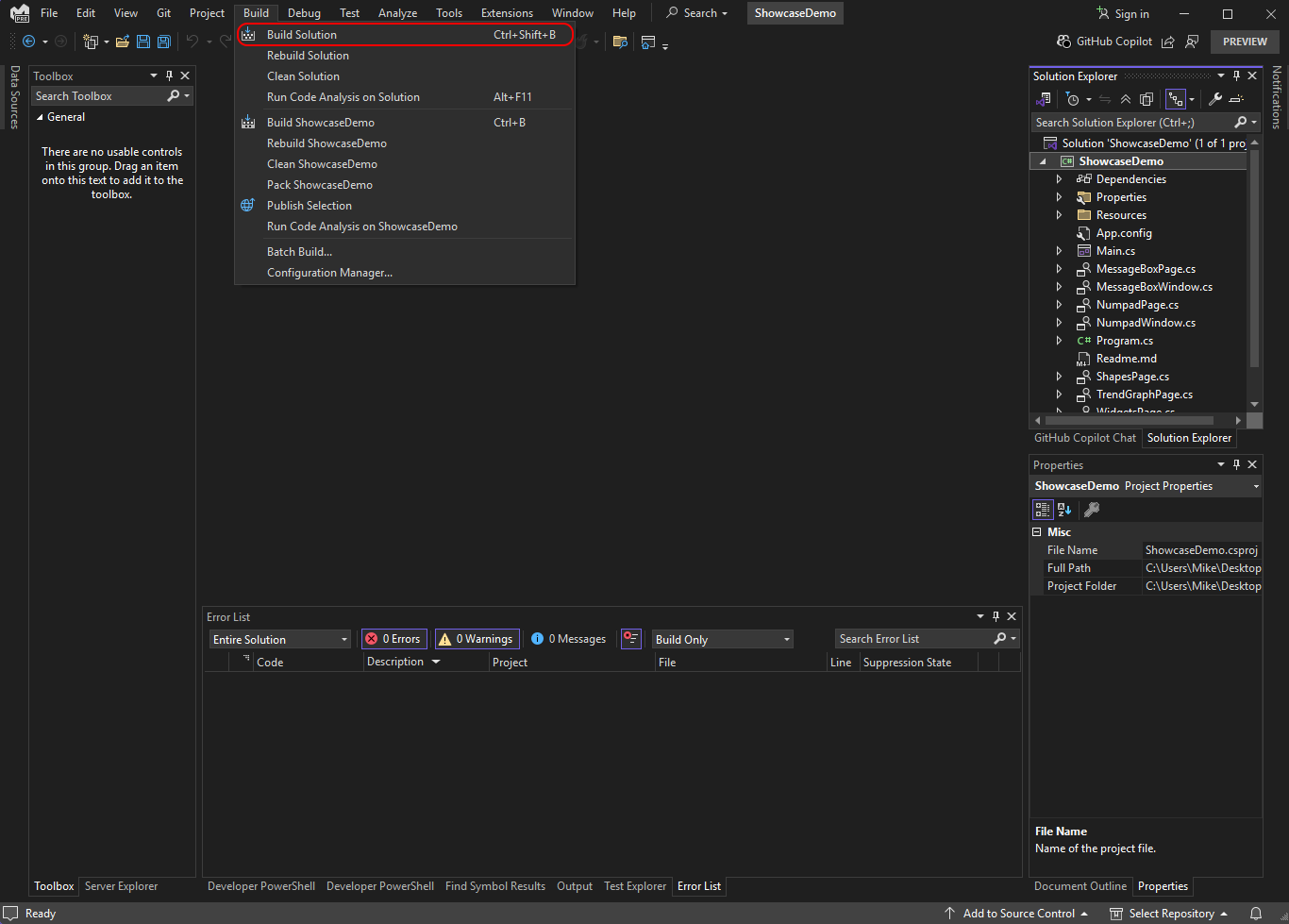Click the Property Pages wrench icon in Properties panel
This screenshot has height=924, width=1289.
pyautogui.click(x=1092, y=510)
